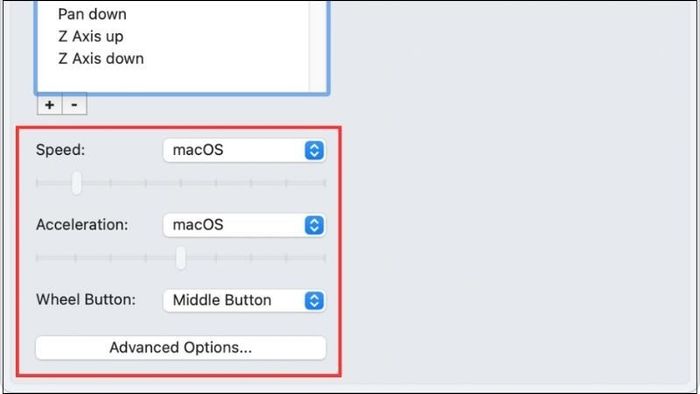Click the action list's vertical scrollbar
The width and height of the screenshot is (700, 394).
pyautogui.click(x=317, y=45)
